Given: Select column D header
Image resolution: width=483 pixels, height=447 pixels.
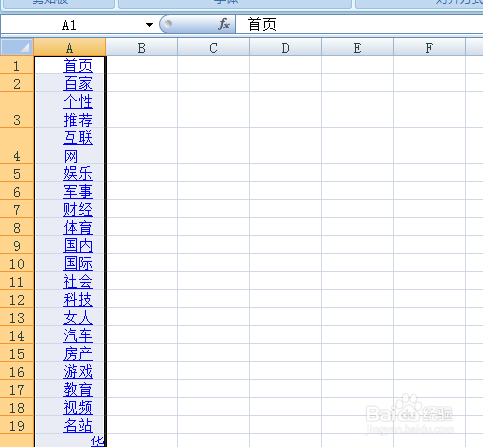Looking at the screenshot, I should pyautogui.click(x=286, y=48).
